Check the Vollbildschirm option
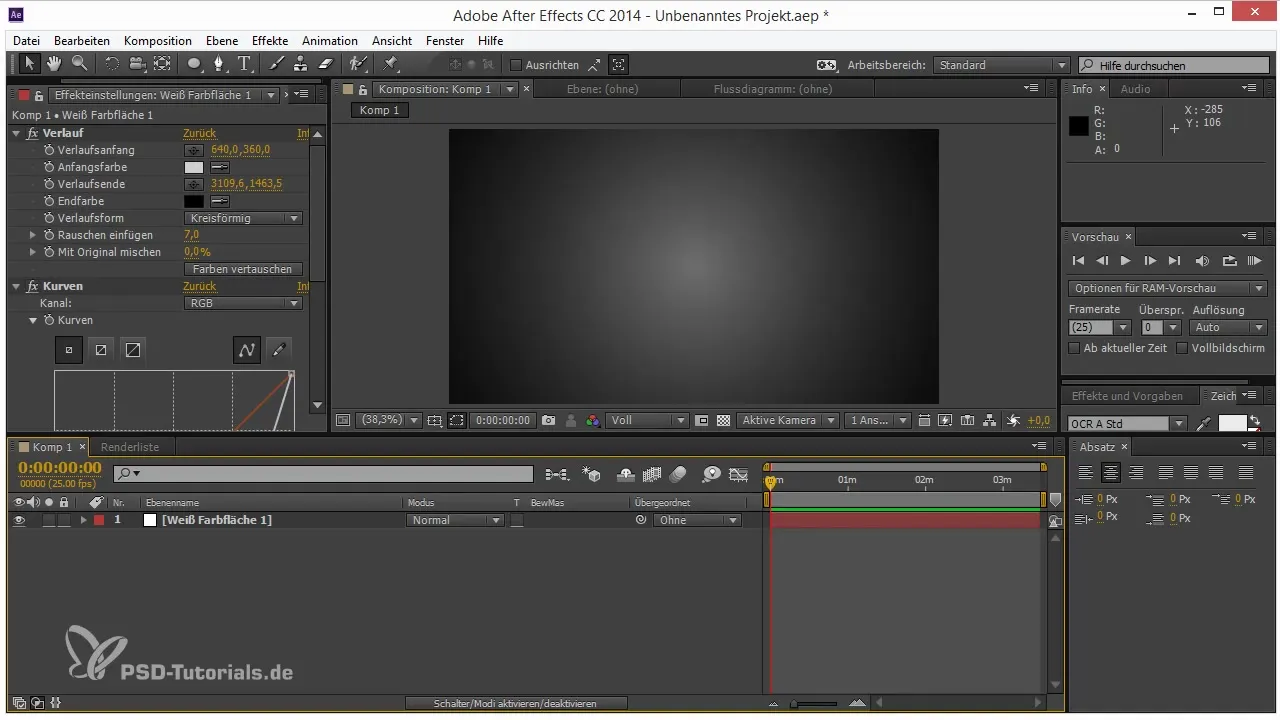Screen dimensions: 1280x720 [1182, 348]
